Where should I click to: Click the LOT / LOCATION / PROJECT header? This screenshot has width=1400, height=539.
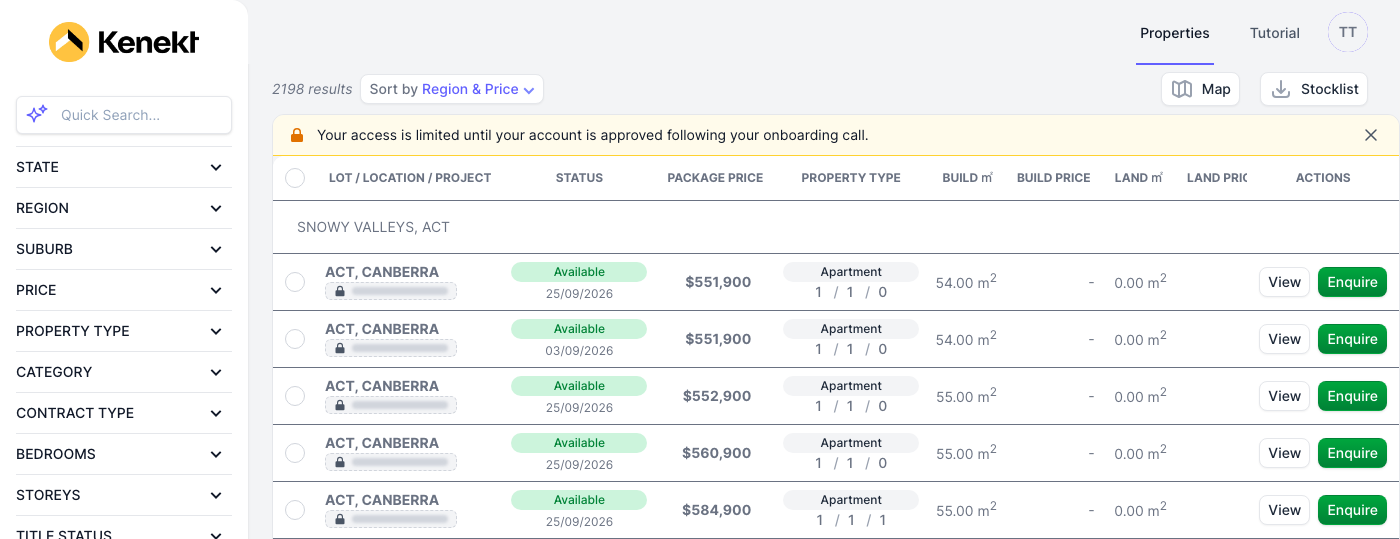point(410,178)
